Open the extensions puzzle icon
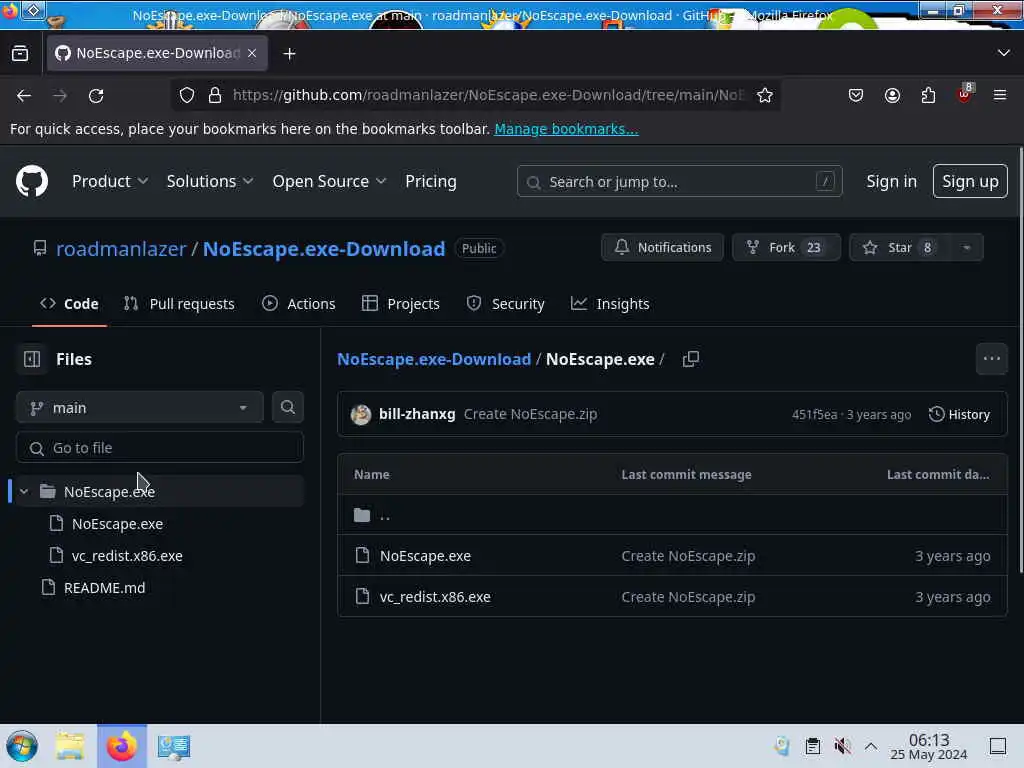Image resolution: width=1024 pixels, height=768 pixels. (x=928, y=95)
